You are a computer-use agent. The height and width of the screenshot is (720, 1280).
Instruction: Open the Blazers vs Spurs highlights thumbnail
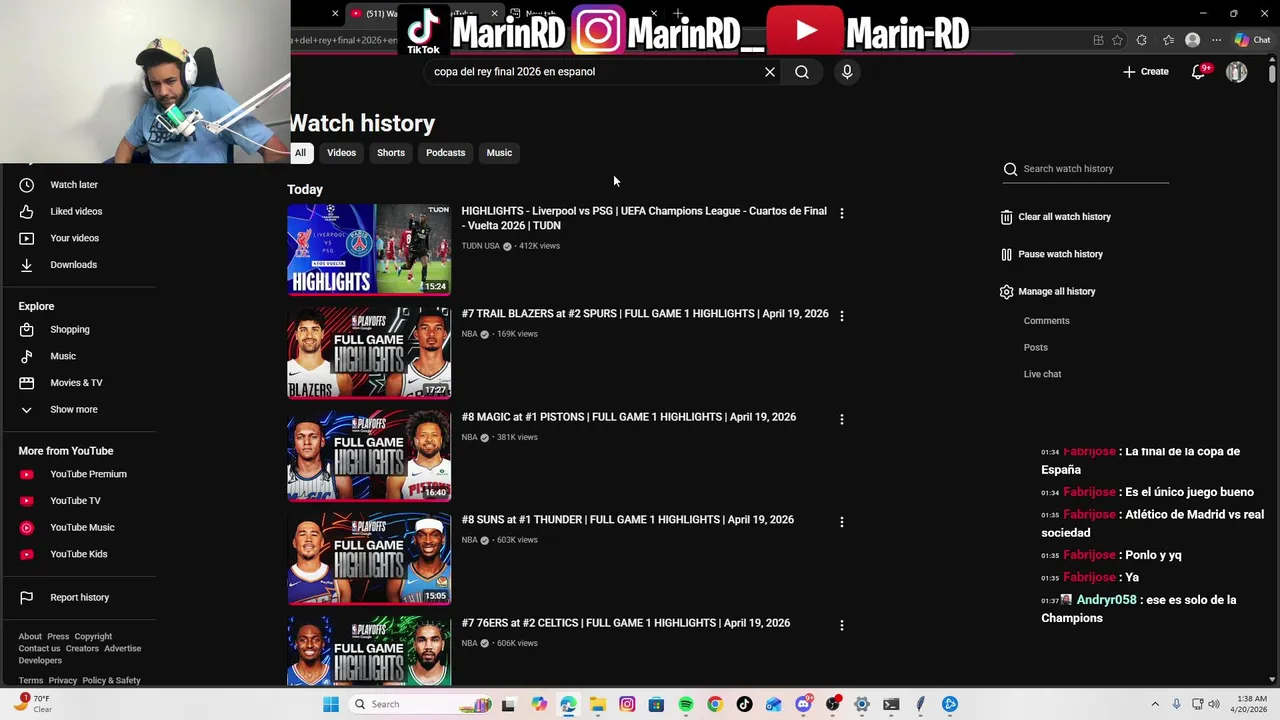(x=369, y=353)
